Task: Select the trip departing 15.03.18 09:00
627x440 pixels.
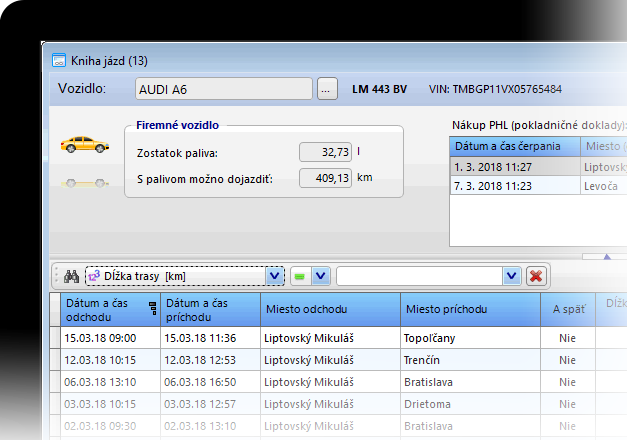Action: (110, 338)
